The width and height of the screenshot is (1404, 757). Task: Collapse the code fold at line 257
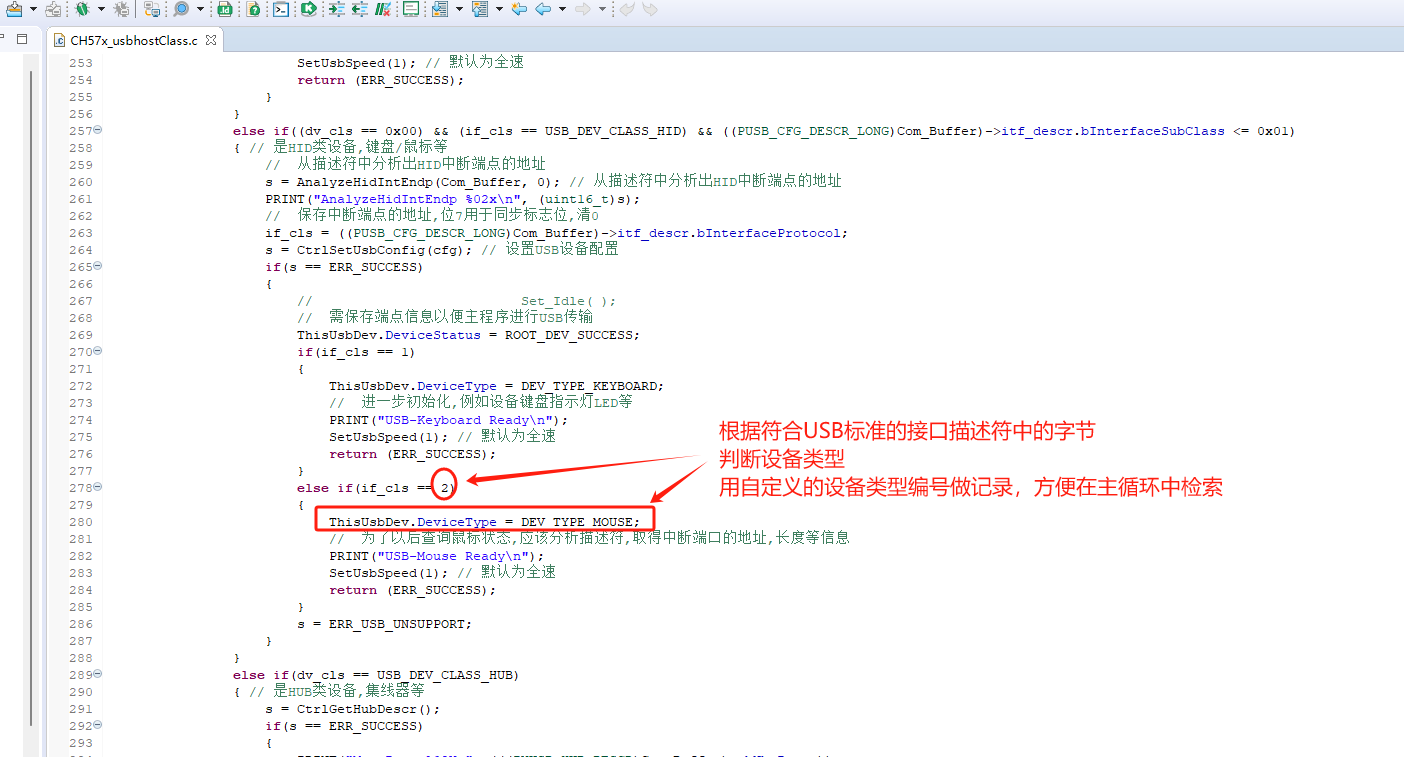click(x=98, y=130)
